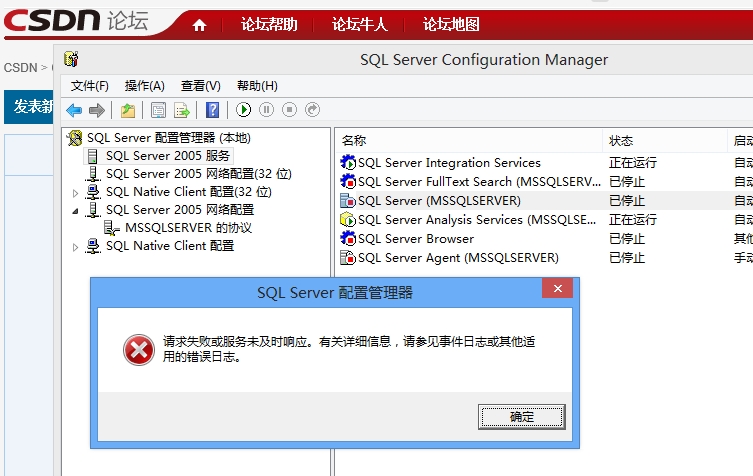
Task: Click the 名称 column header
Action: click(355, 141)
